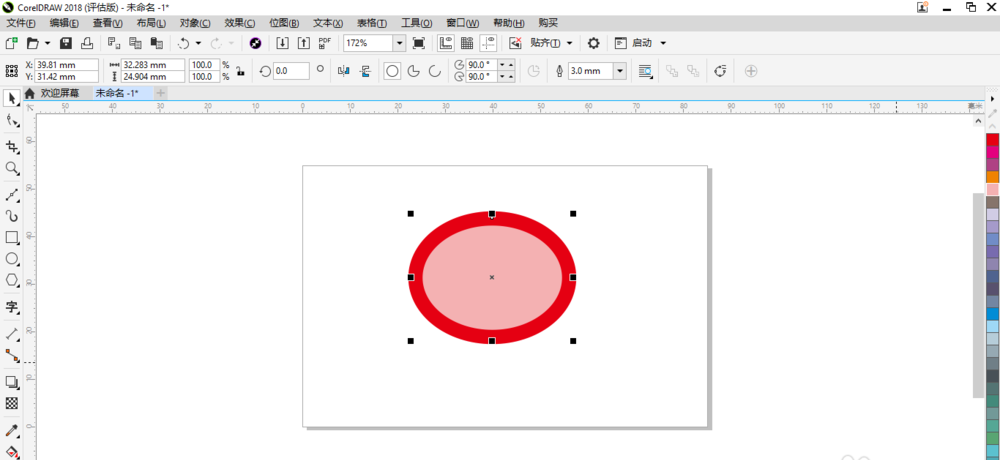
Task: Set shape to full Ellipse
Action: coord(392,71)
